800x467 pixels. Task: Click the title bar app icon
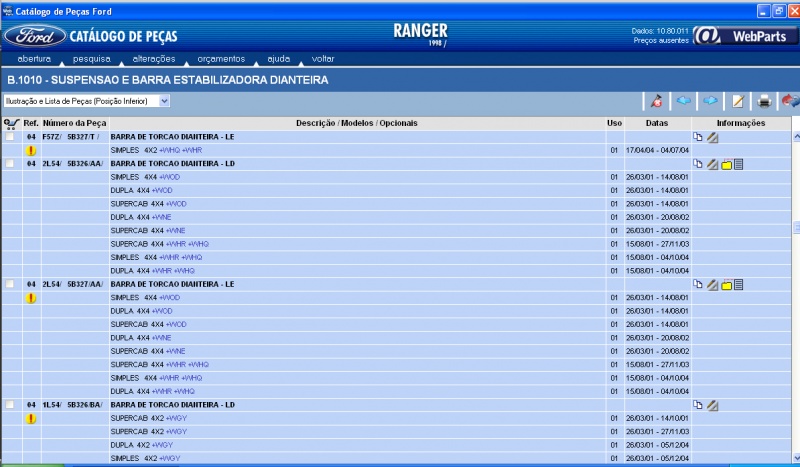click(7, 11)
